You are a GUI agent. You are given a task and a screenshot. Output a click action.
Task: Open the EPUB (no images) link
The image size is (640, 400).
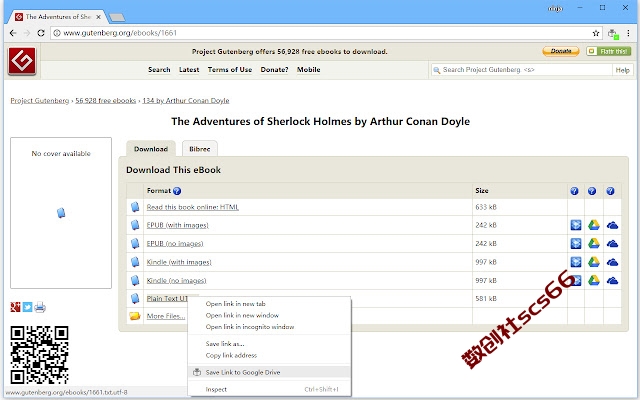pyautogui.click(x=175, y=243)
